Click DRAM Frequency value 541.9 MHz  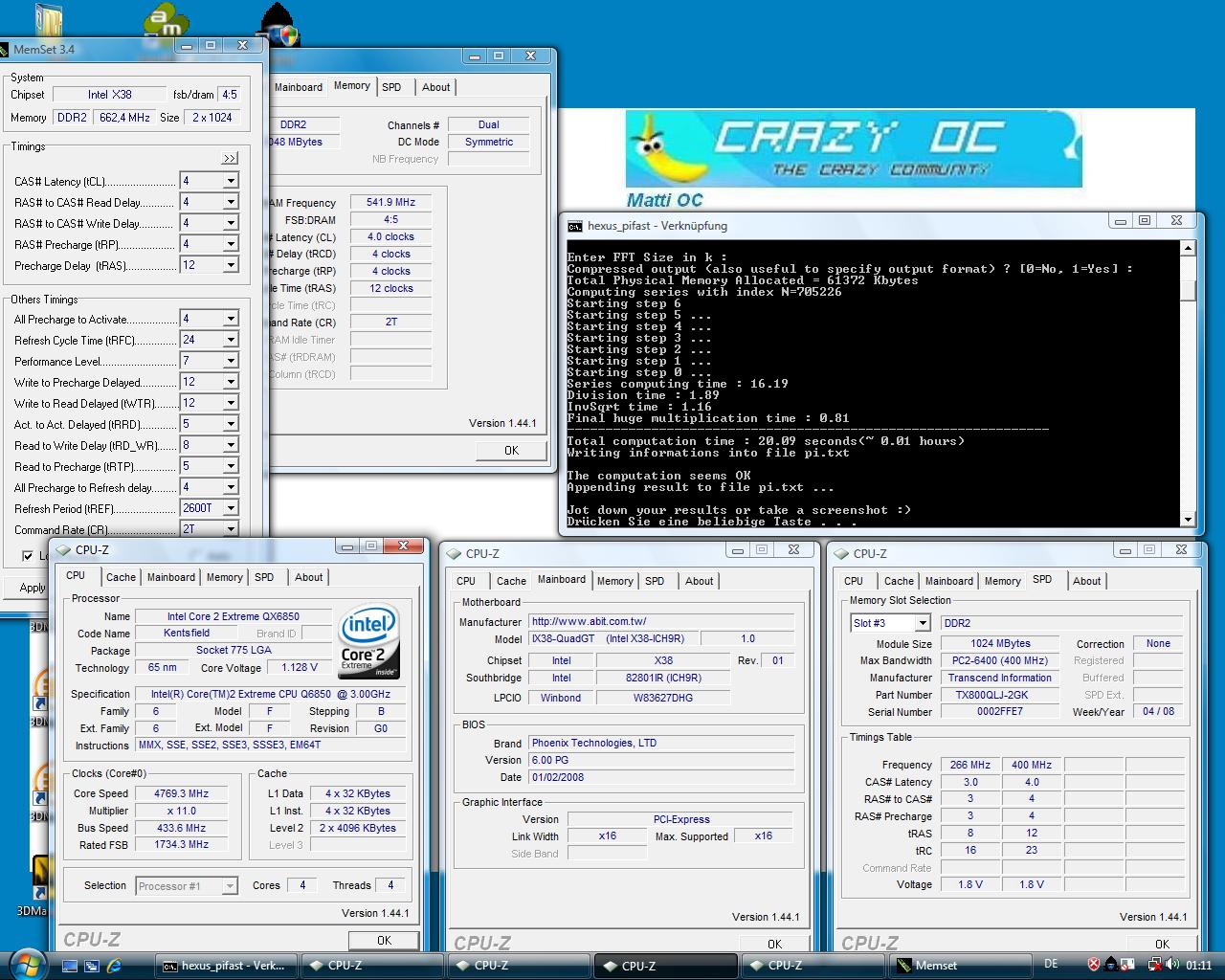pos(390,203)
